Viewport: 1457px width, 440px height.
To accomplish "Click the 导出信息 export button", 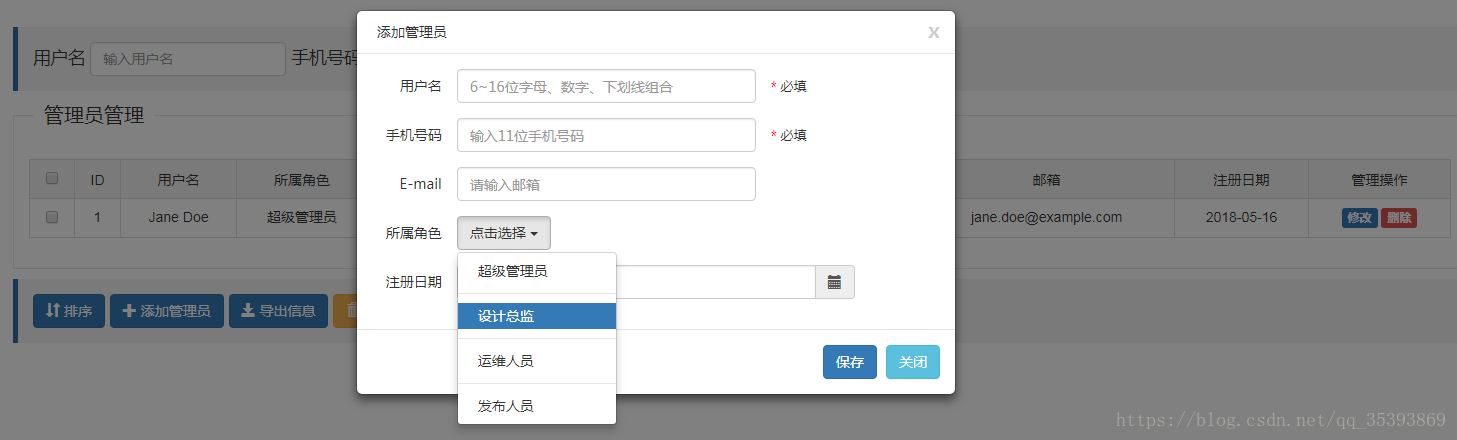I will point(278,311).
